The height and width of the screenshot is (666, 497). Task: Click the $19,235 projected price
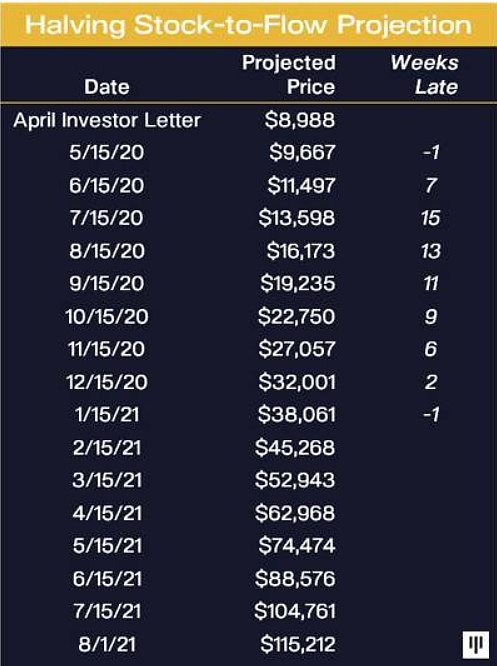(x=297, y=283)
